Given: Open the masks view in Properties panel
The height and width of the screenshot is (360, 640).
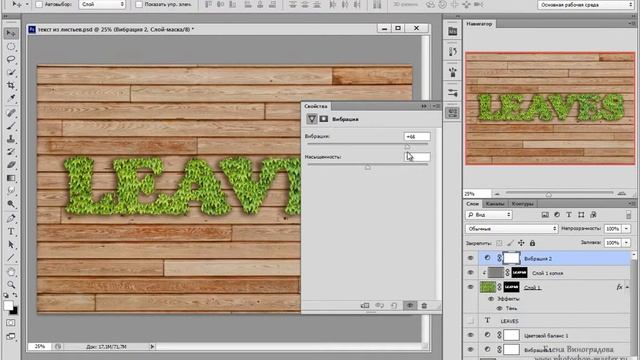Looking at the screenshot, I should tap(324, 119).
